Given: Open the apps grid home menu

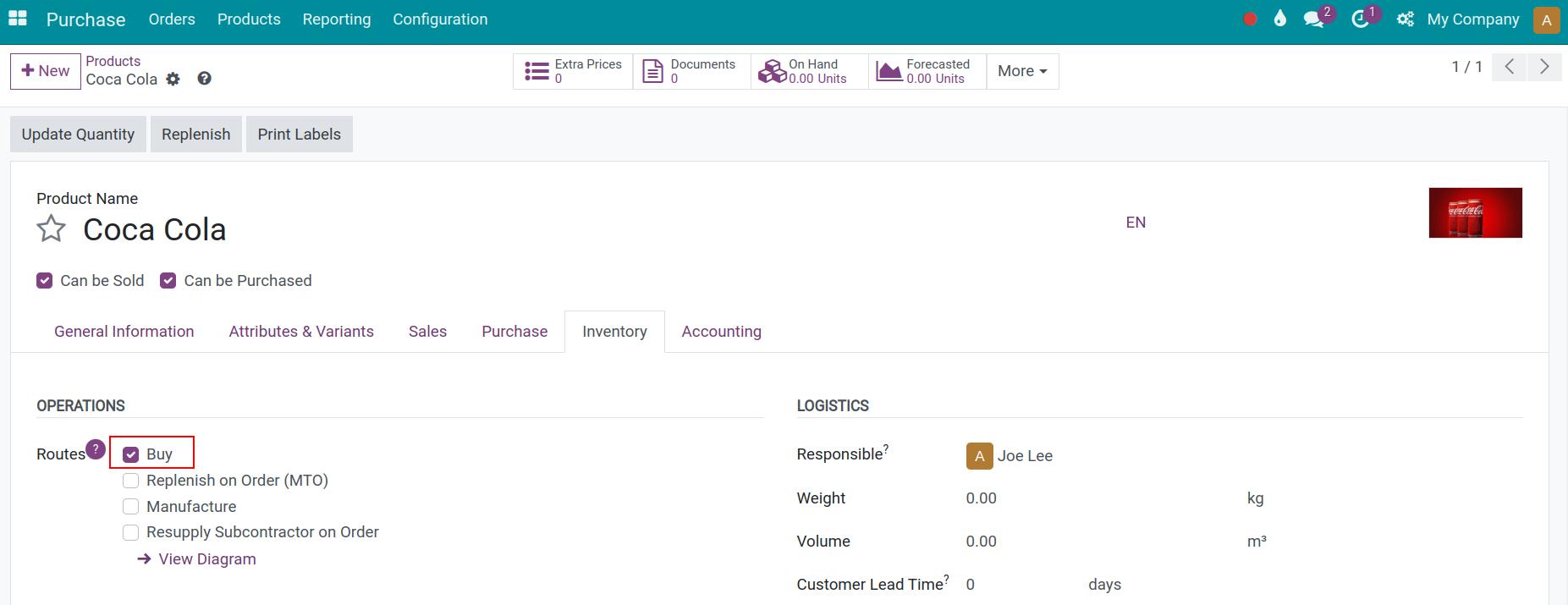Looking at the screenshot, I should coord(18,19).
